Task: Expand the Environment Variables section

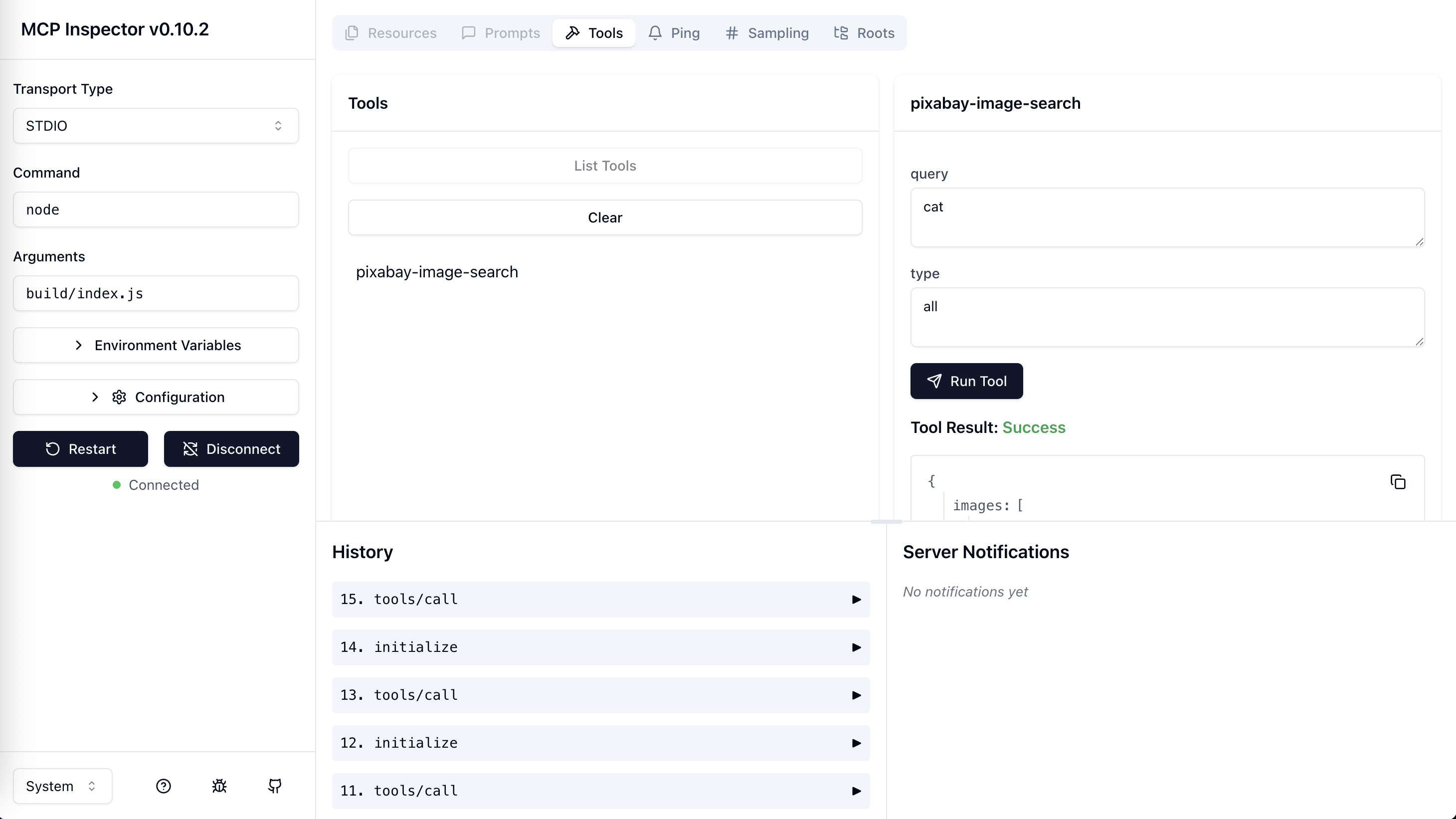Action: click(156, 345)
